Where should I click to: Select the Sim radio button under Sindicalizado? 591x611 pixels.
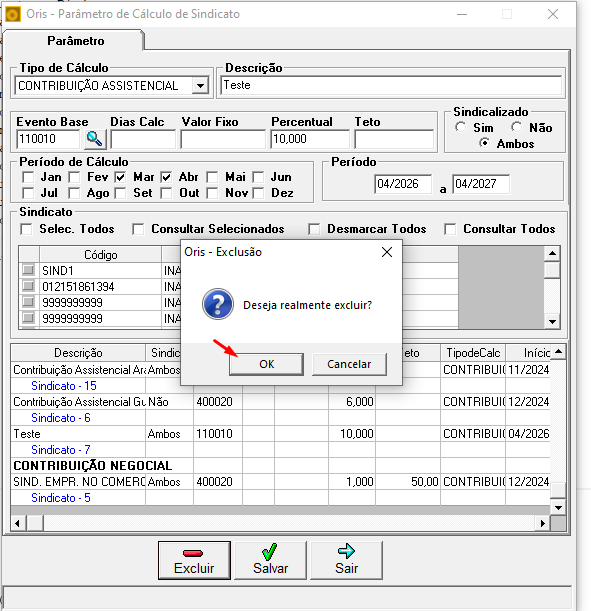(x=460, y=127)
